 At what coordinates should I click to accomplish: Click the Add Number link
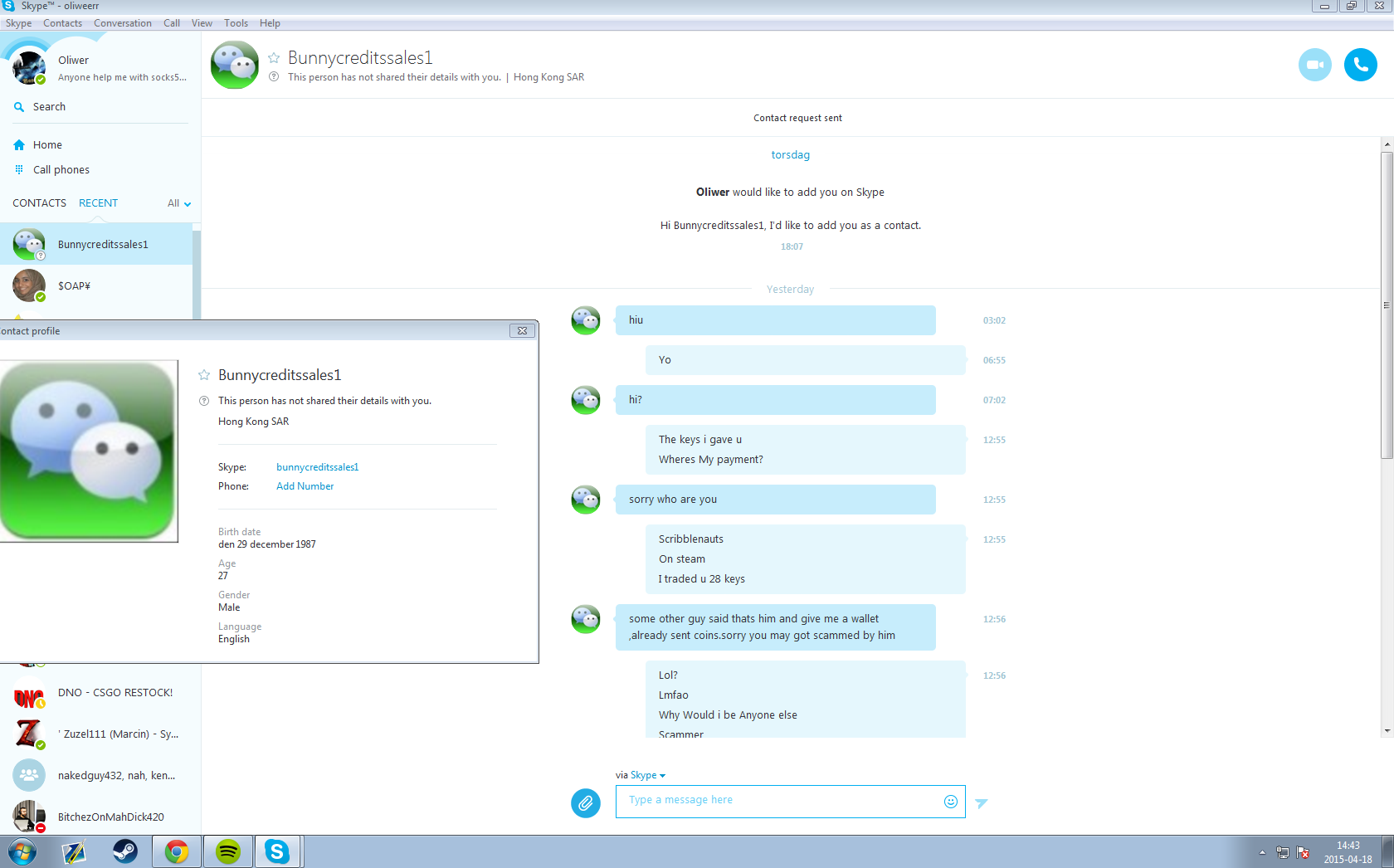pos(305,486)
